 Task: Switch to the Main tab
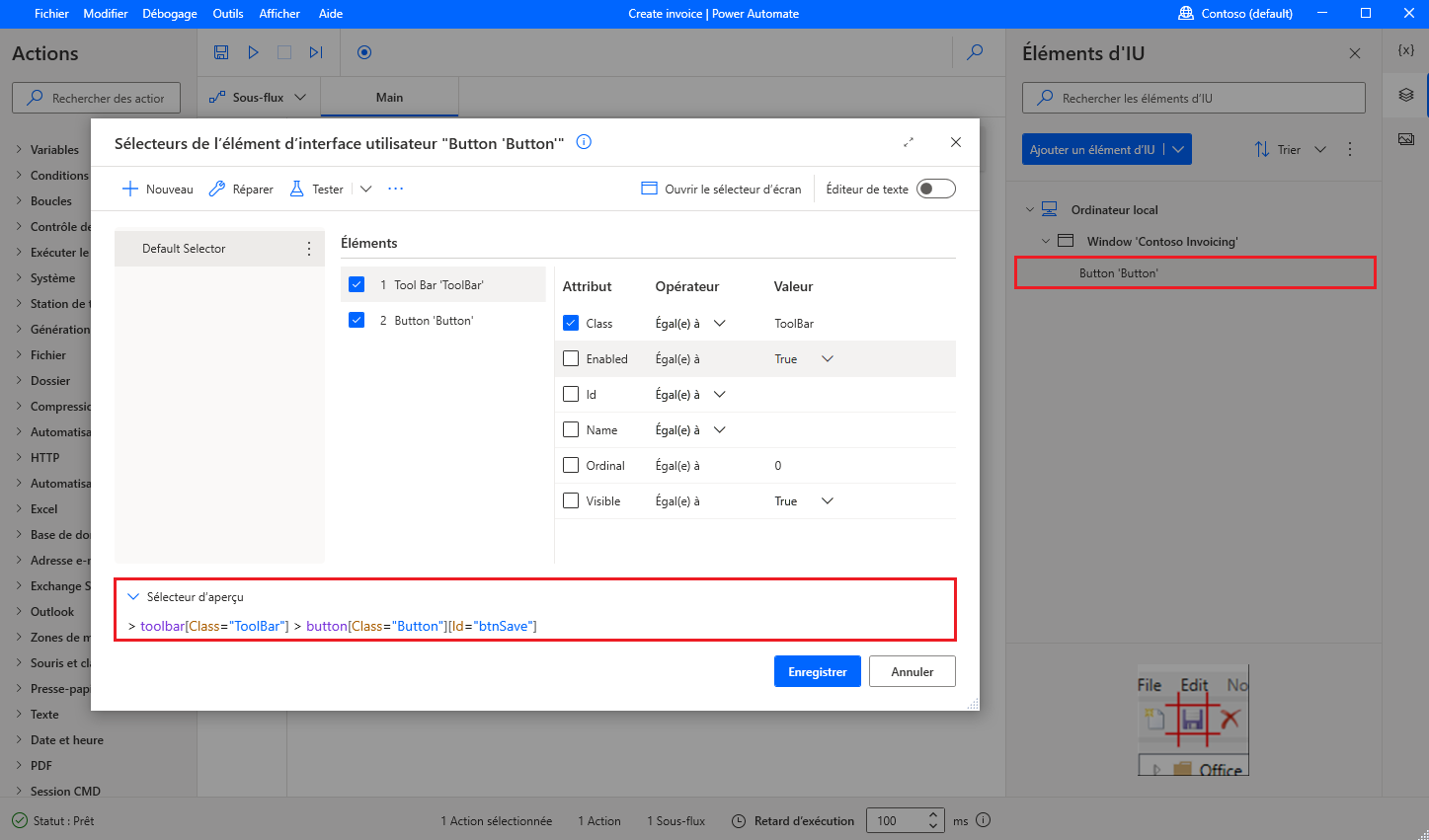(x=390, y=97)
